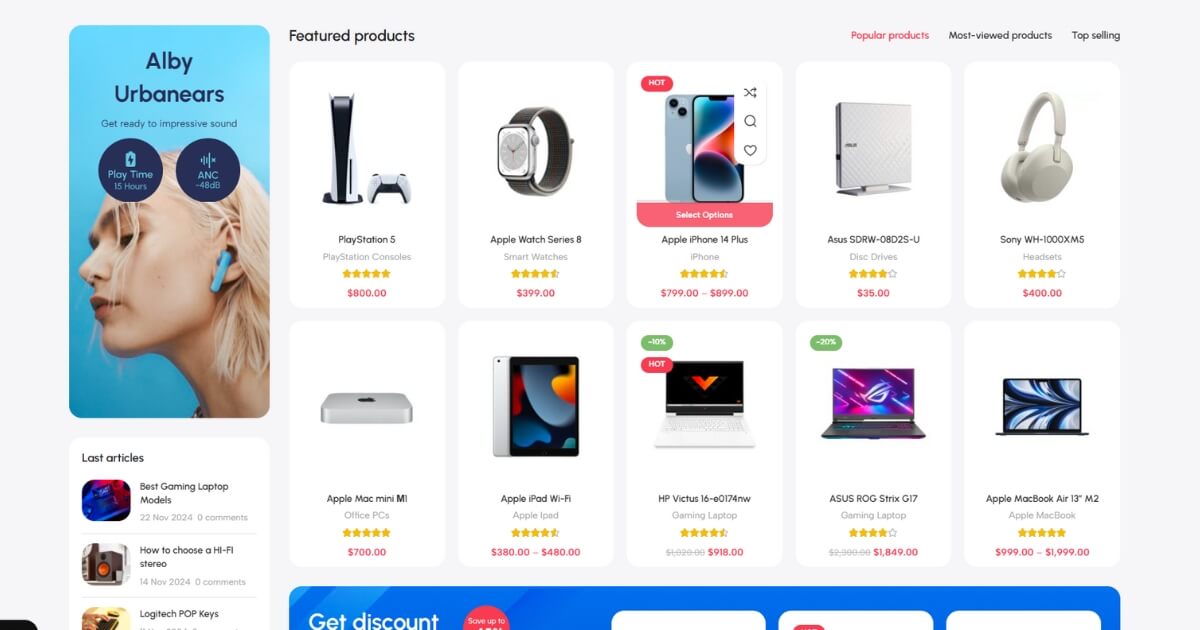Open the Gaming Laptop category under ASUS ROG
Screen dimensions: 1200x630
click(x=873, y=516)
